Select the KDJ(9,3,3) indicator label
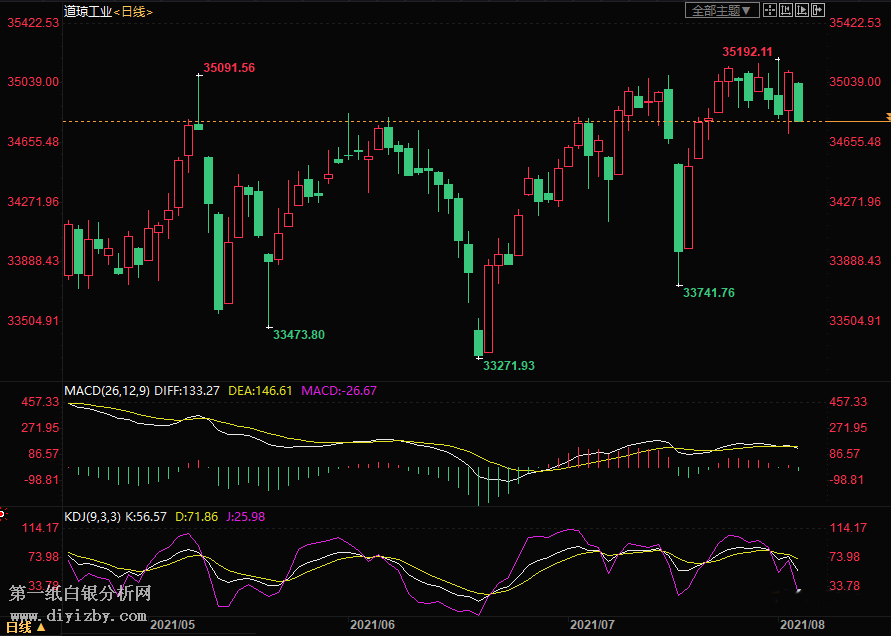 pyautogui.click(x=92, y=517)
